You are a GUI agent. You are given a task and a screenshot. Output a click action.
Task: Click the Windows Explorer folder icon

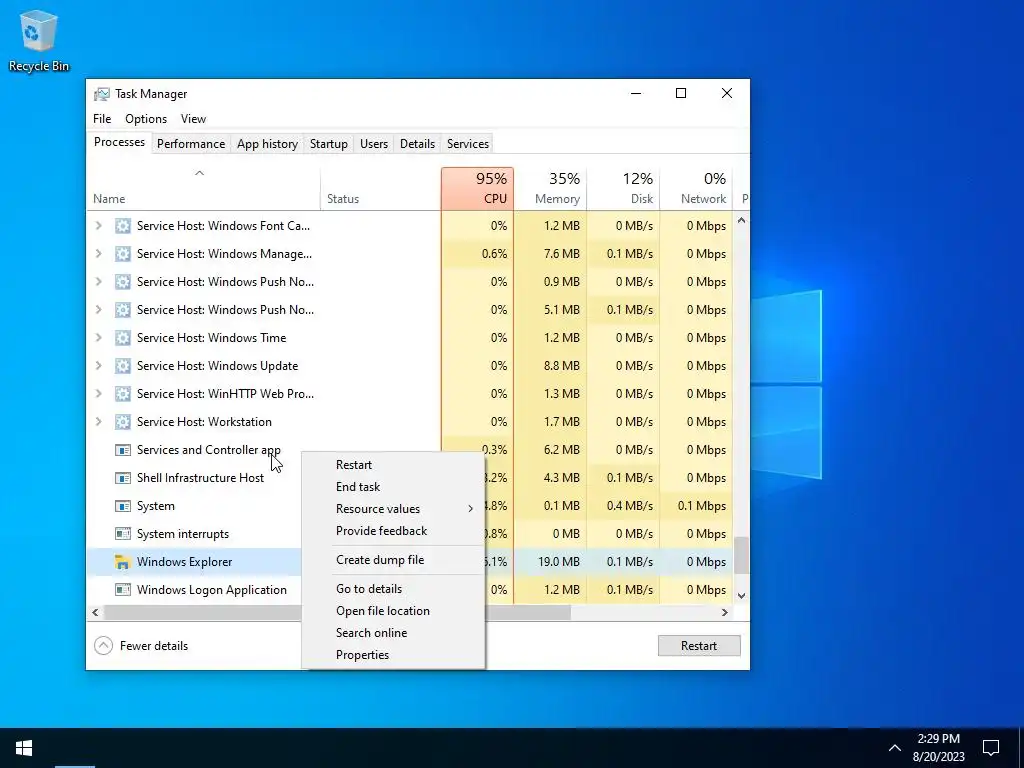pos(123,562)
